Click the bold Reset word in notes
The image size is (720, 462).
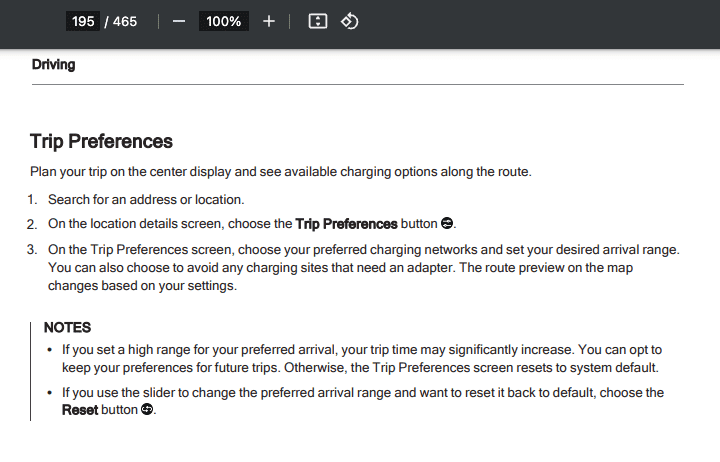point(80,410)
